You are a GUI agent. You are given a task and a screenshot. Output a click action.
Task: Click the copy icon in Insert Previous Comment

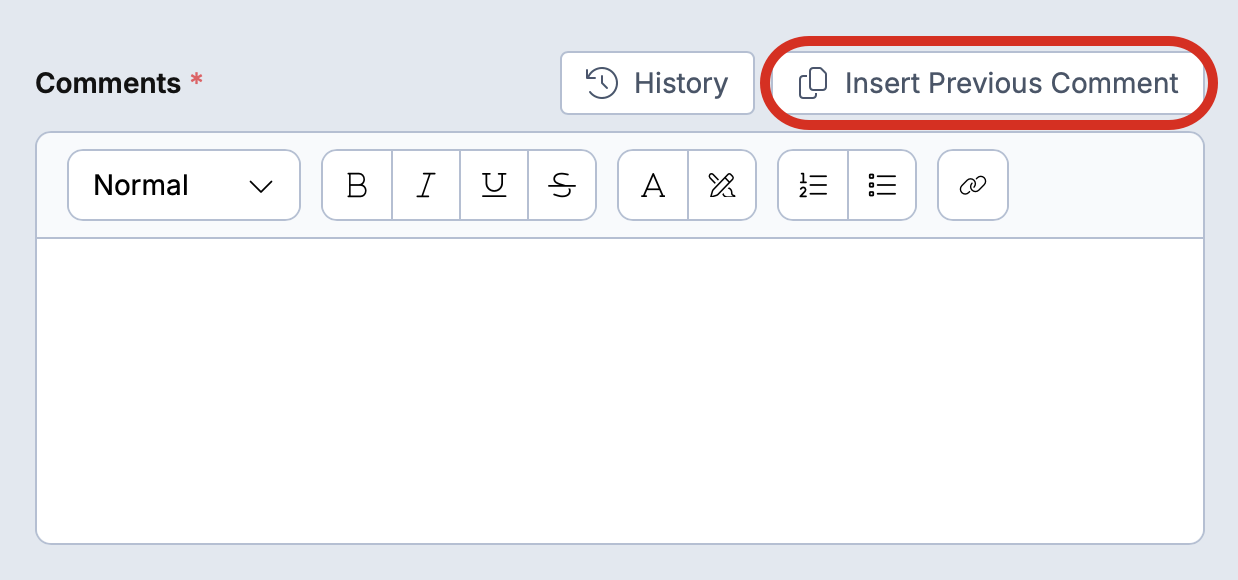[x=814, y=83]
